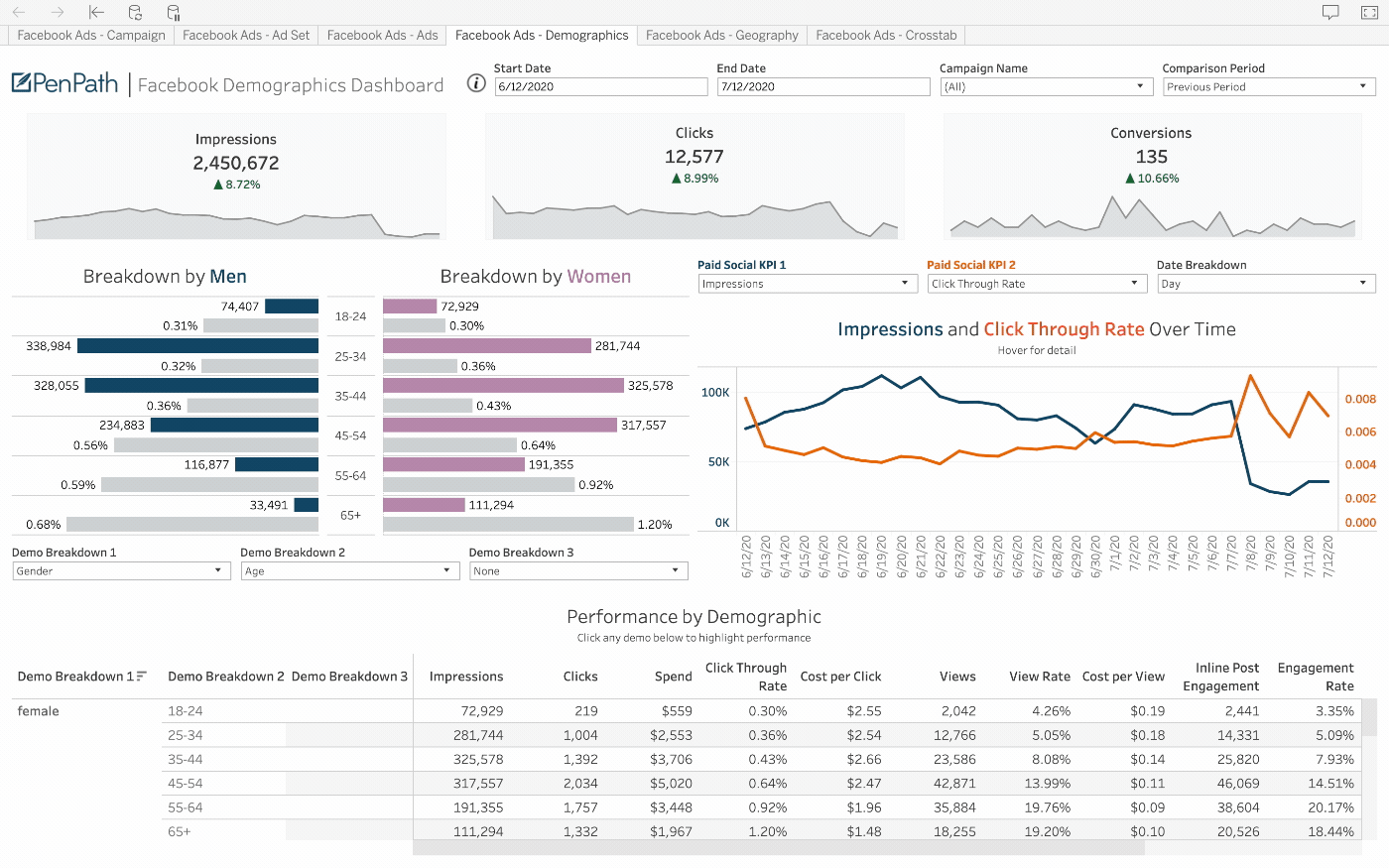Click the Breakdown by Women heading

pos(536,277)
